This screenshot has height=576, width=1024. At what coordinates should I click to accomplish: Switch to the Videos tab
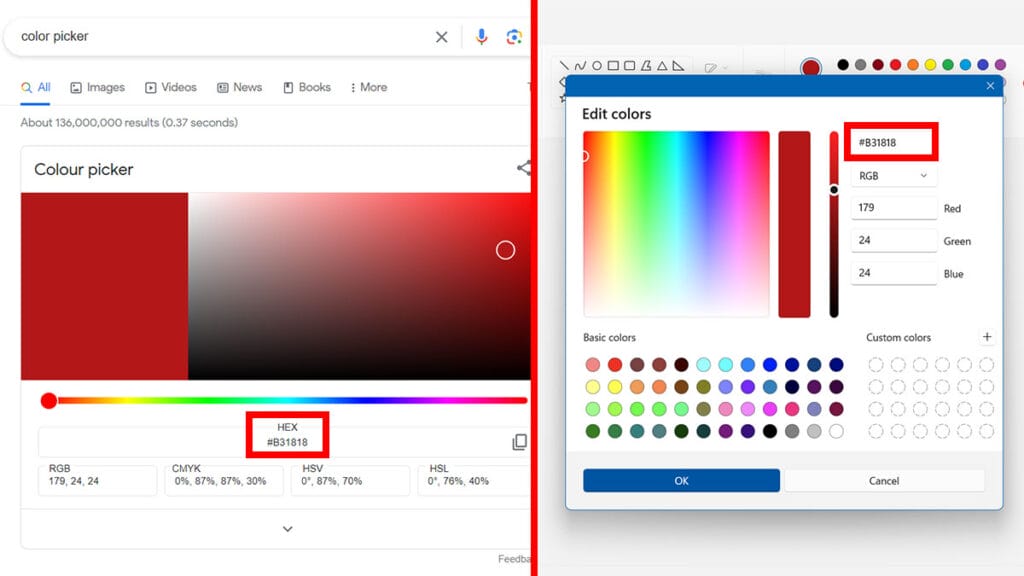pyautogui.click(x=171, y=87)
